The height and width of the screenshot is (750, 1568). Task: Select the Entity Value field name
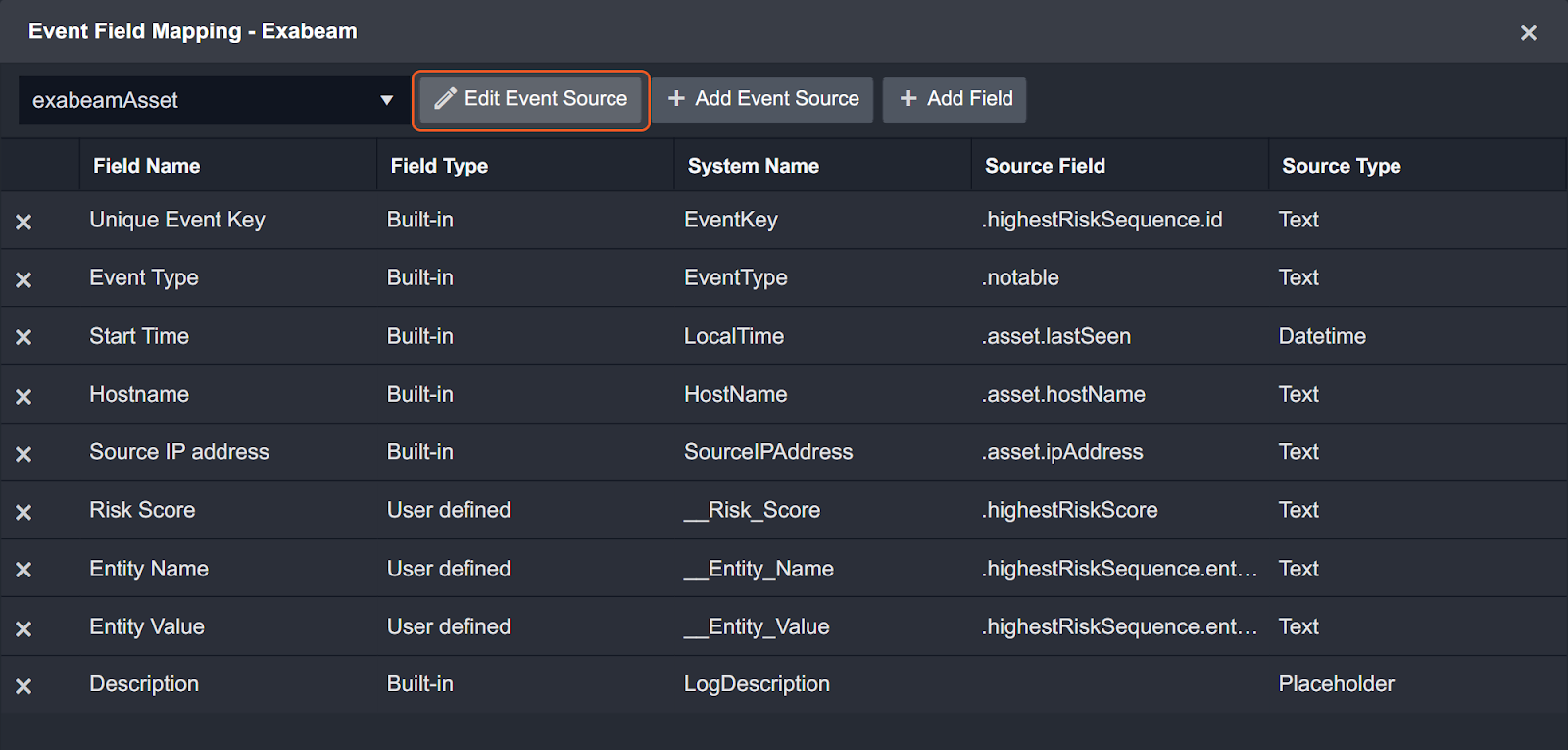tap(147, 626)
